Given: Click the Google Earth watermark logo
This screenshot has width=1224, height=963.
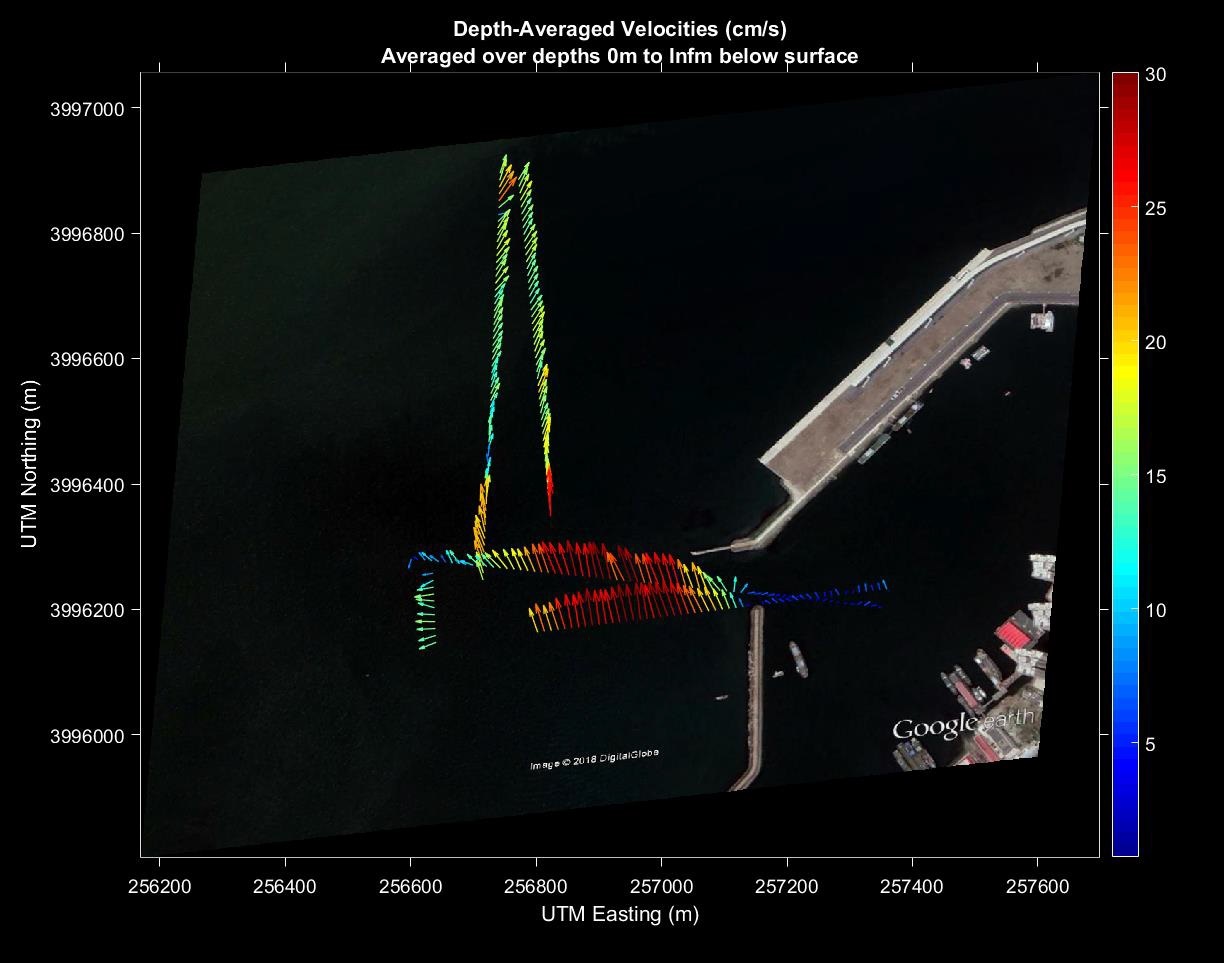Looking at the screenshot, I should [962, 727].
